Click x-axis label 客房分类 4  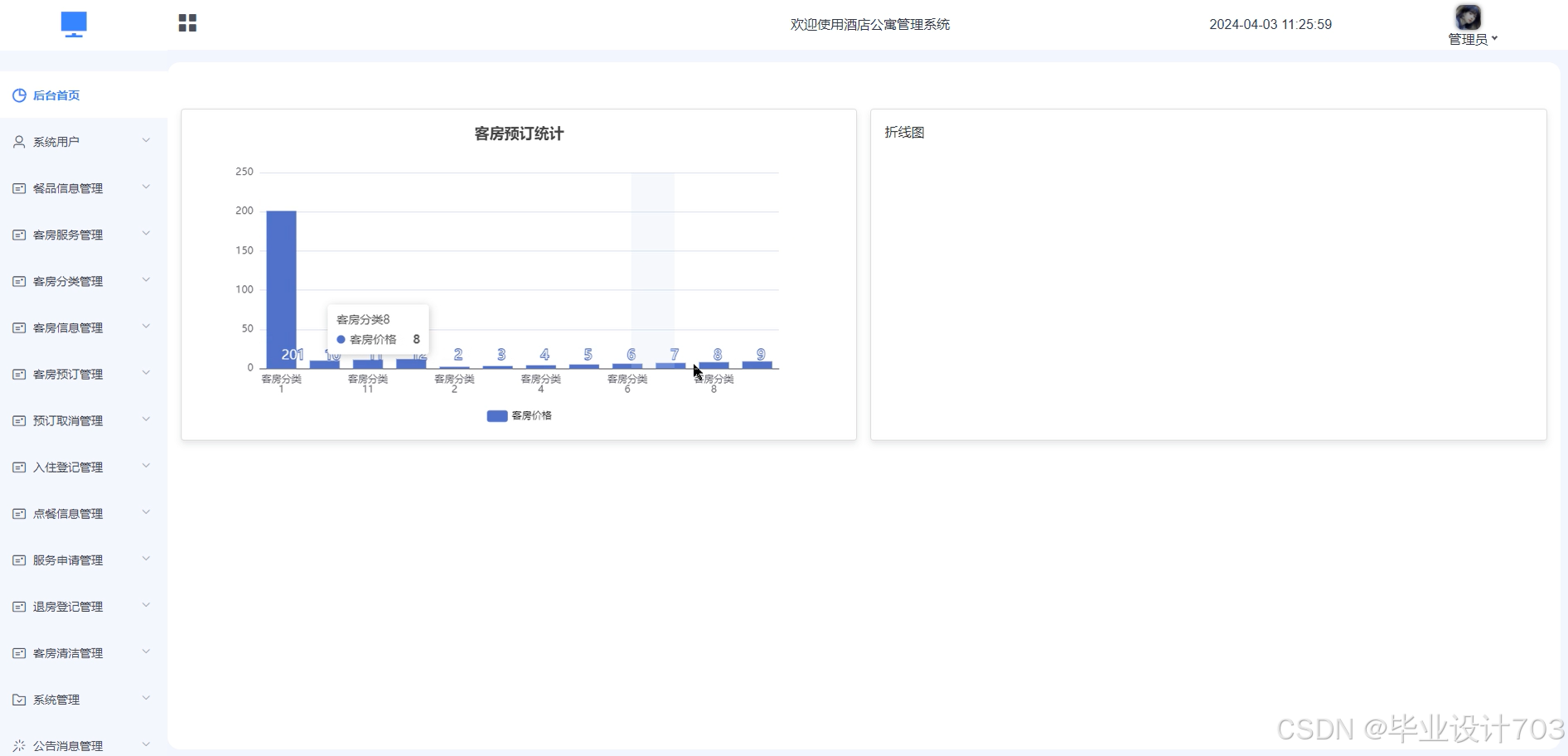click(x=540, y=383)
